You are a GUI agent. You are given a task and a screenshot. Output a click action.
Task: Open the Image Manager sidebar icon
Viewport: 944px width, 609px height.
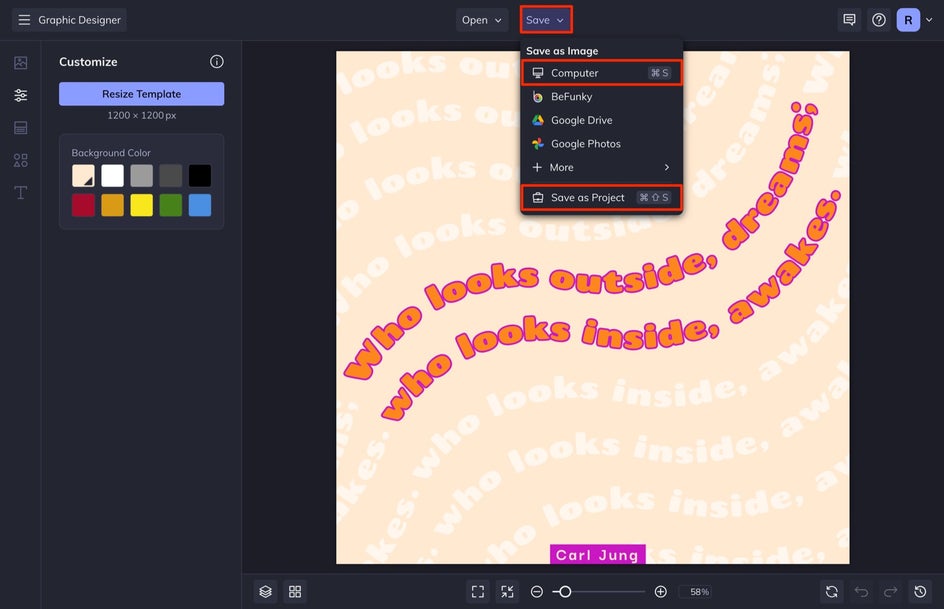tap(20, 63)
